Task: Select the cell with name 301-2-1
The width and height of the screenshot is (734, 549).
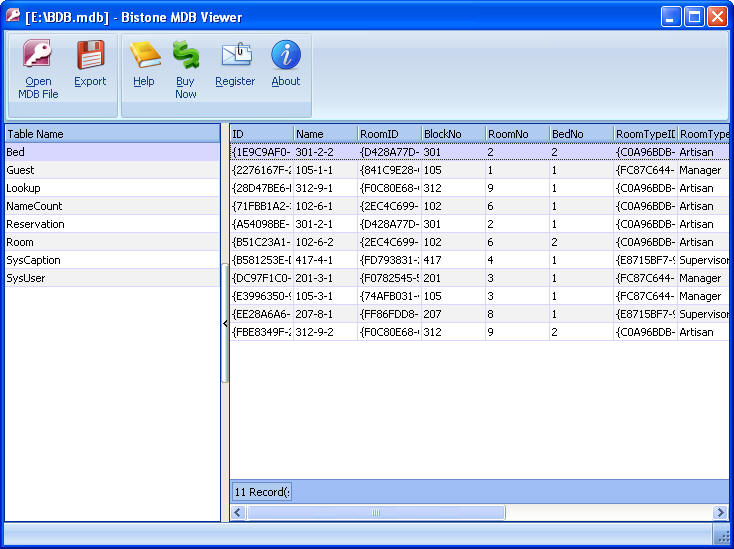Action: coord(326,224)
